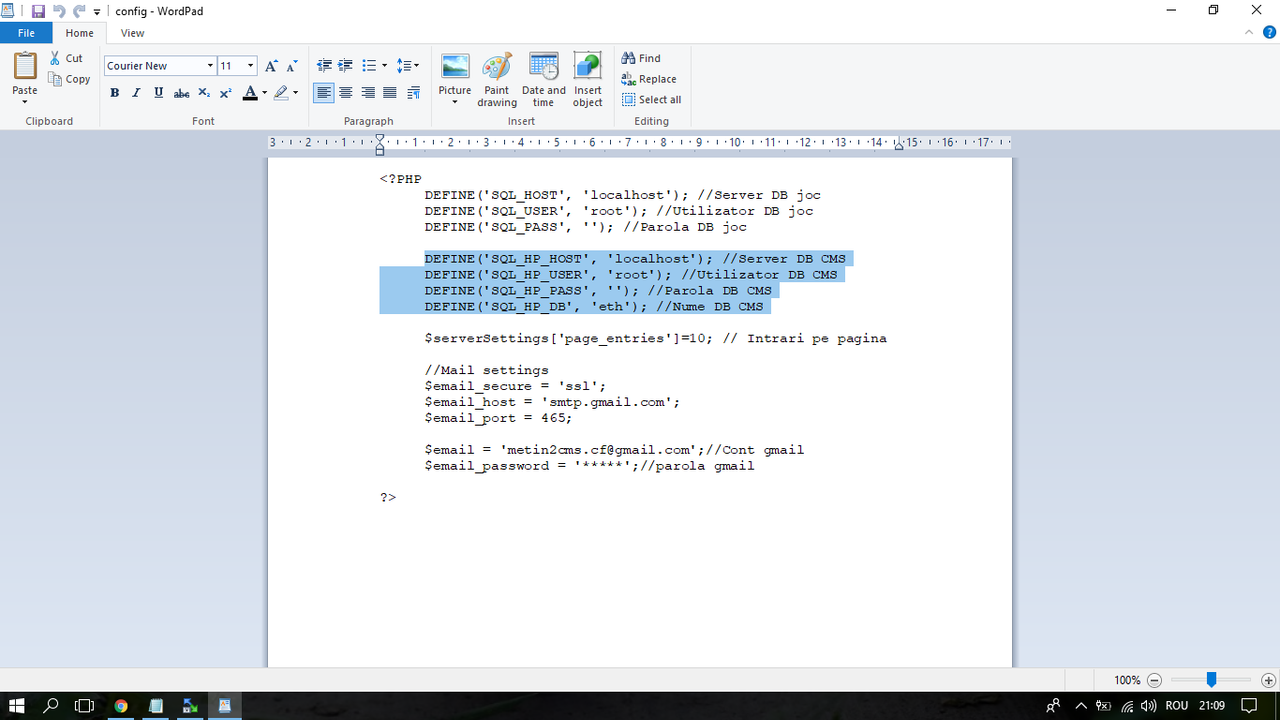Screen dimensions: 1280x720
Task: Select the Home ribbon tab
Action: 80,33
